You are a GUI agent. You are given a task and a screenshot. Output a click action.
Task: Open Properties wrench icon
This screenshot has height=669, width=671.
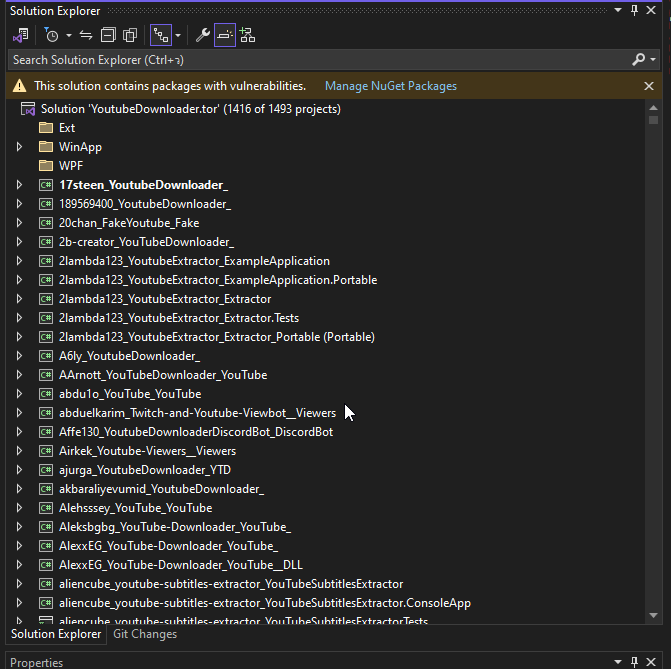pyautogui.click(x=203, y=35)
